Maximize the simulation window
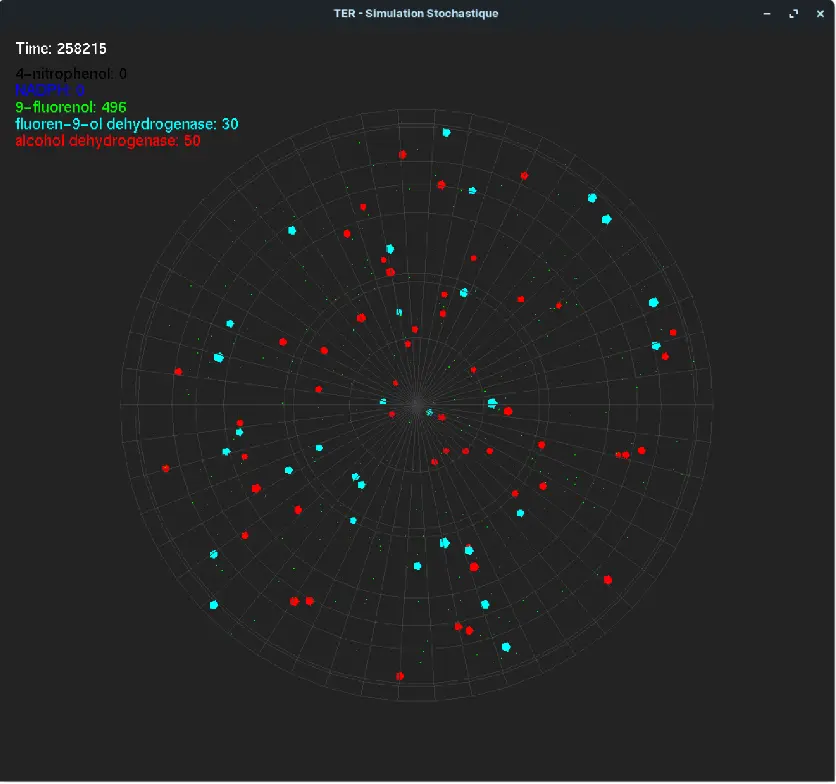The image size is (836, 784). tap(793, 13)
